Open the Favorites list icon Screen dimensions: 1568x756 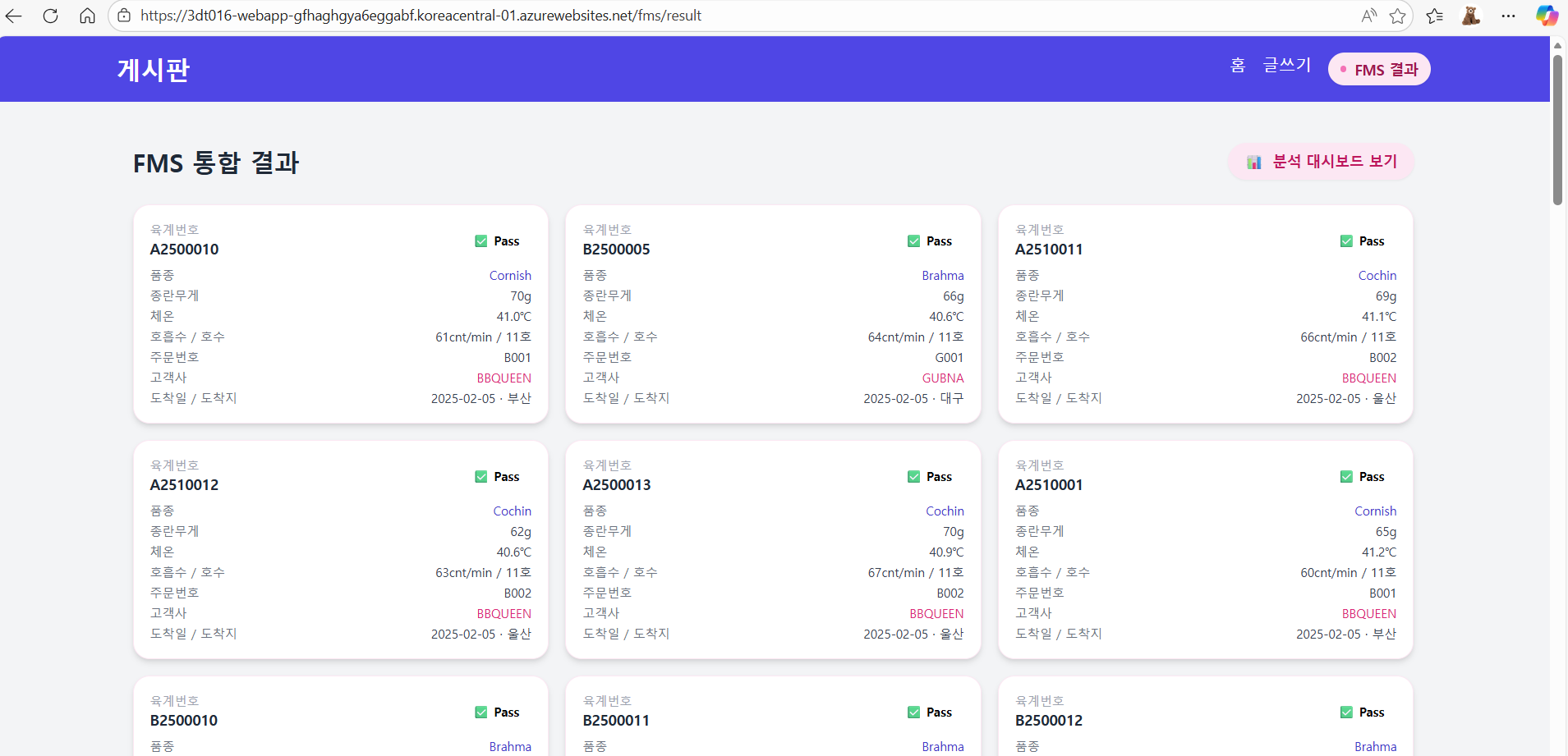(x=1435, y=16)
